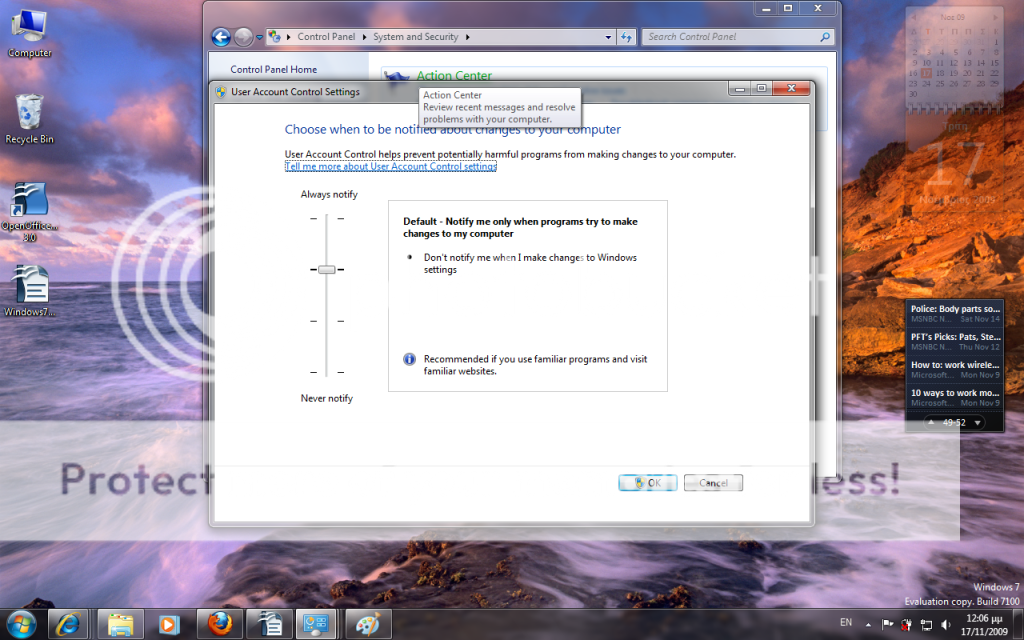This screenshot has height=640, width=1024.
Task: Select the Control Panel breadcrumb
Action: click(326, 37)
